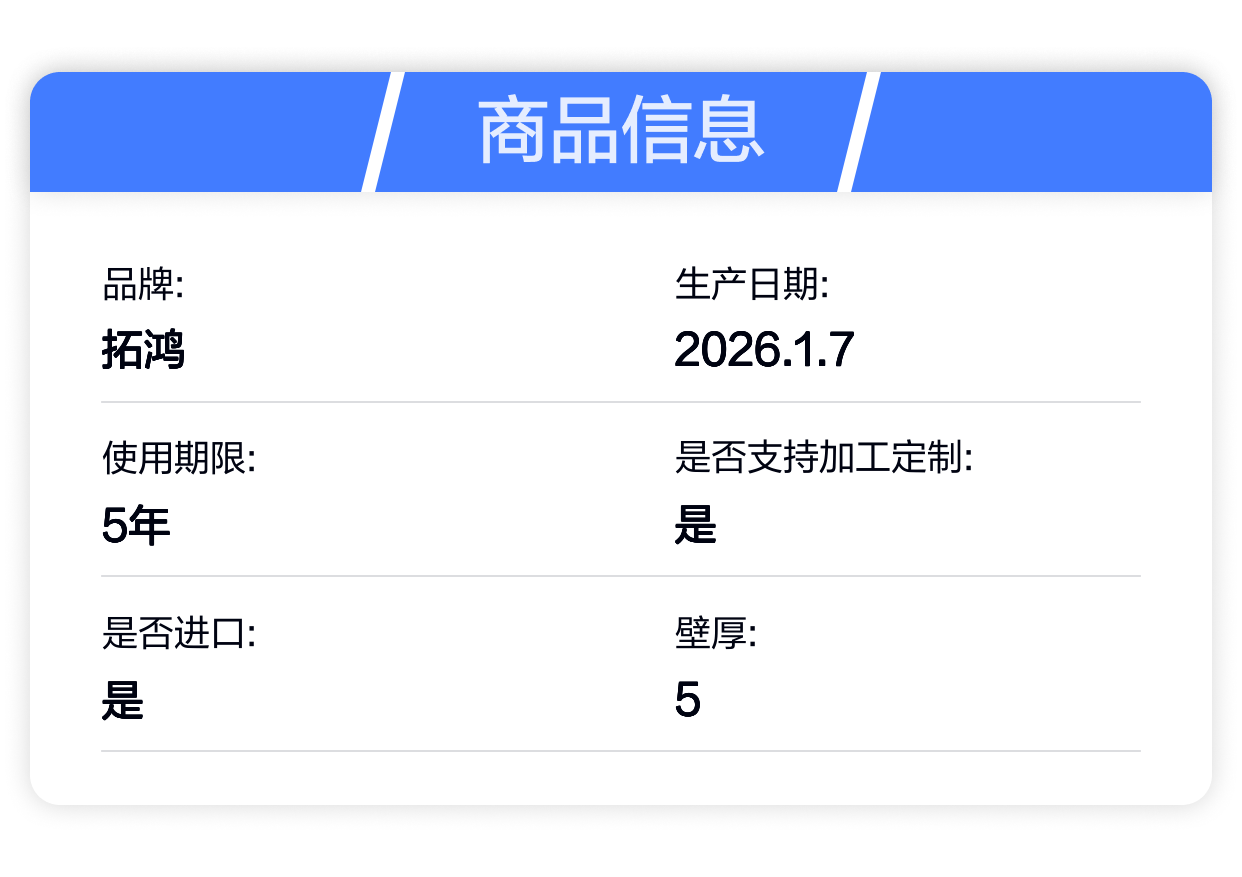Click the bottom divider line below 壁厚 value
This screenshot has height=877, width=1242.
click(620, 750)
